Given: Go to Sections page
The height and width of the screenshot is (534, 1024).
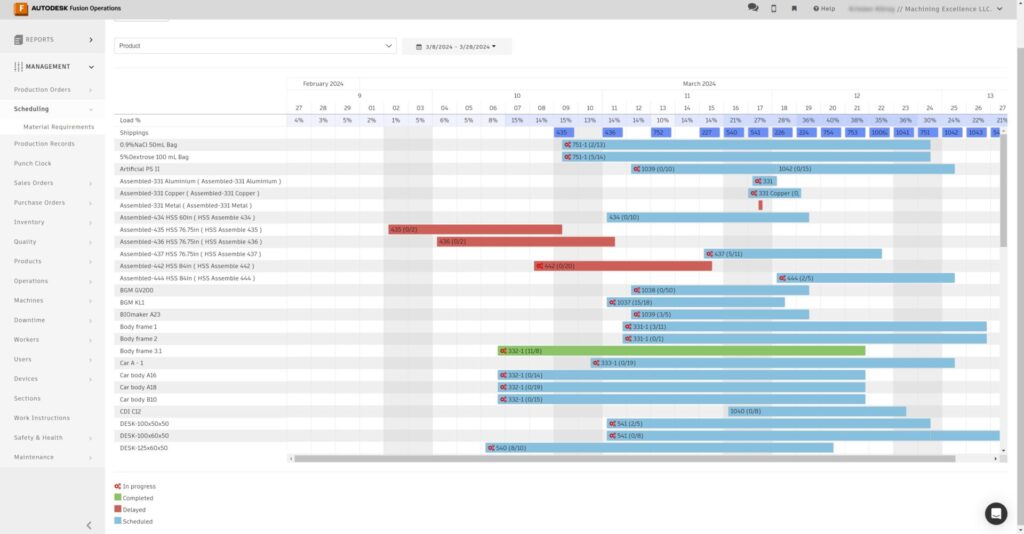Looking at the screenshot, I should [x=27, y=398].
